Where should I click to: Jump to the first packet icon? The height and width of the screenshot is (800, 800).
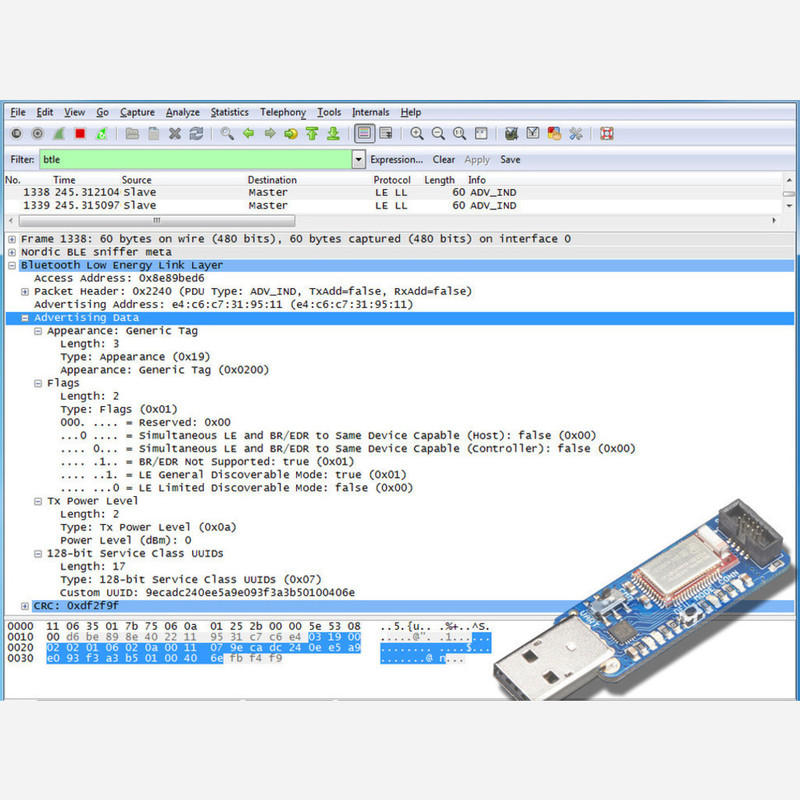click(x=312, y=134)
